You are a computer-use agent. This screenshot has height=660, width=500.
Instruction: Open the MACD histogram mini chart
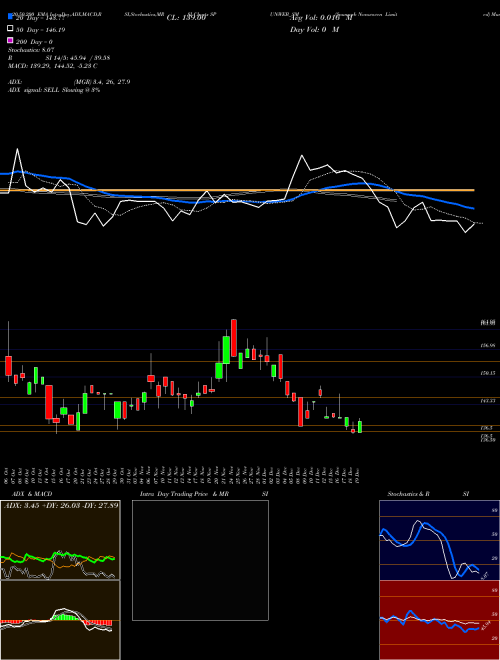(60, 620)
